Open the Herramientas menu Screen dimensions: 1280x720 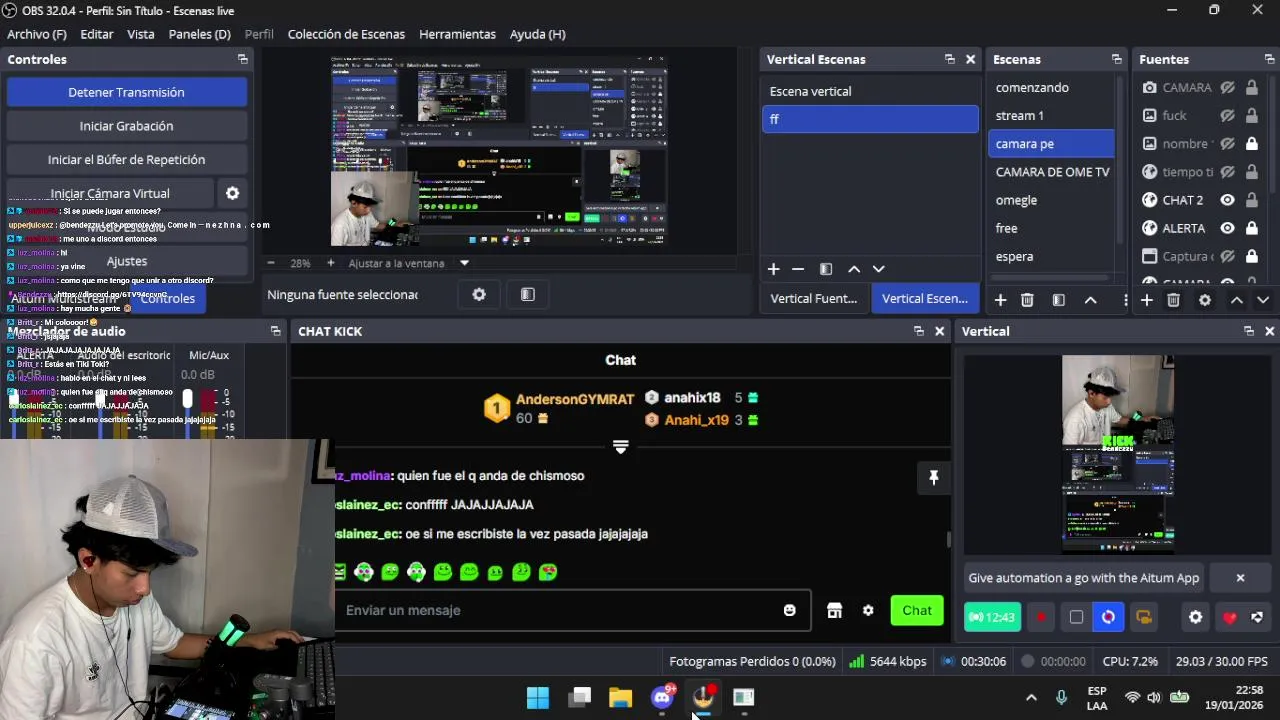point(457,34)
